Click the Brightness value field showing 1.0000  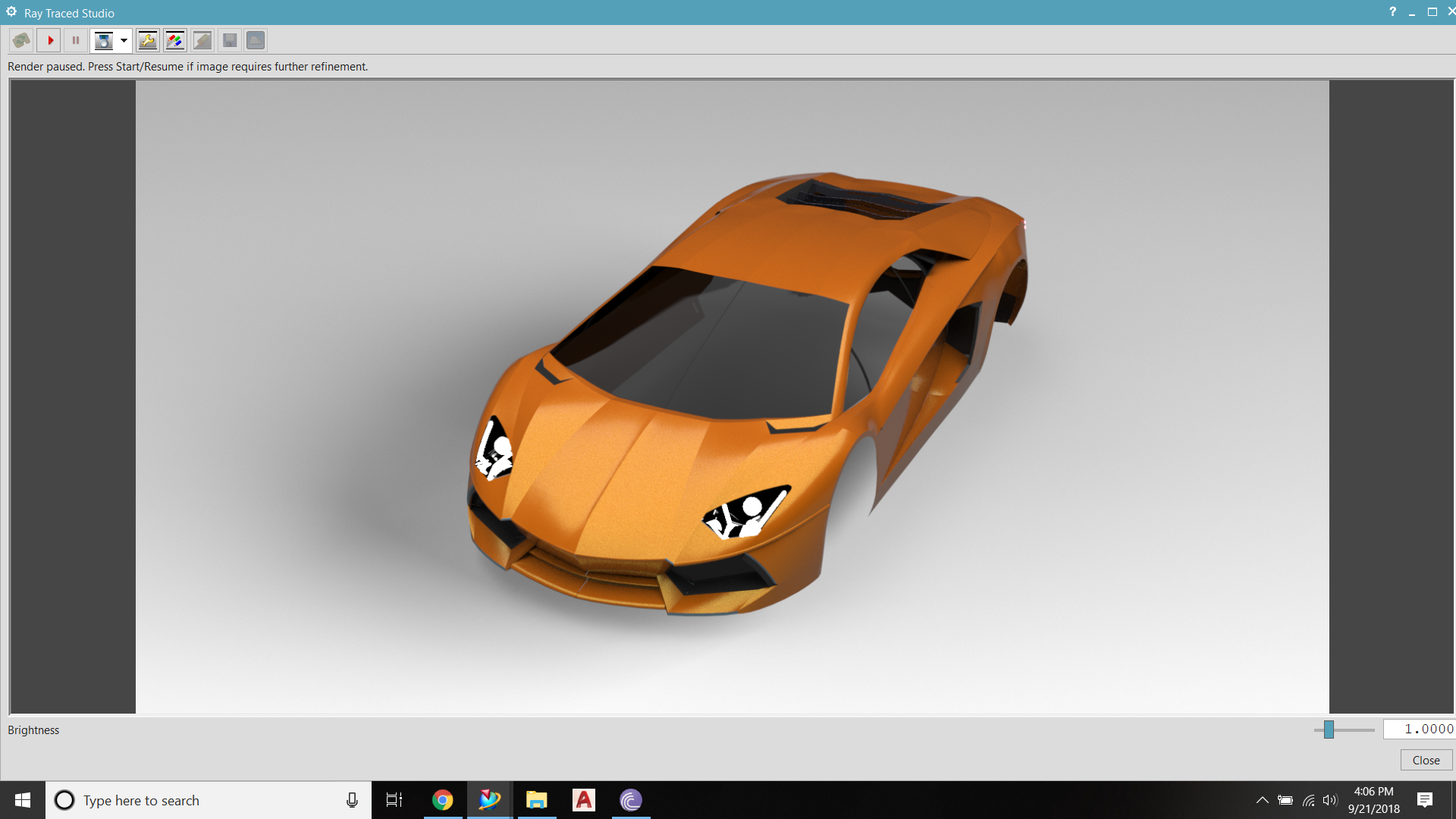[1418, 729]
